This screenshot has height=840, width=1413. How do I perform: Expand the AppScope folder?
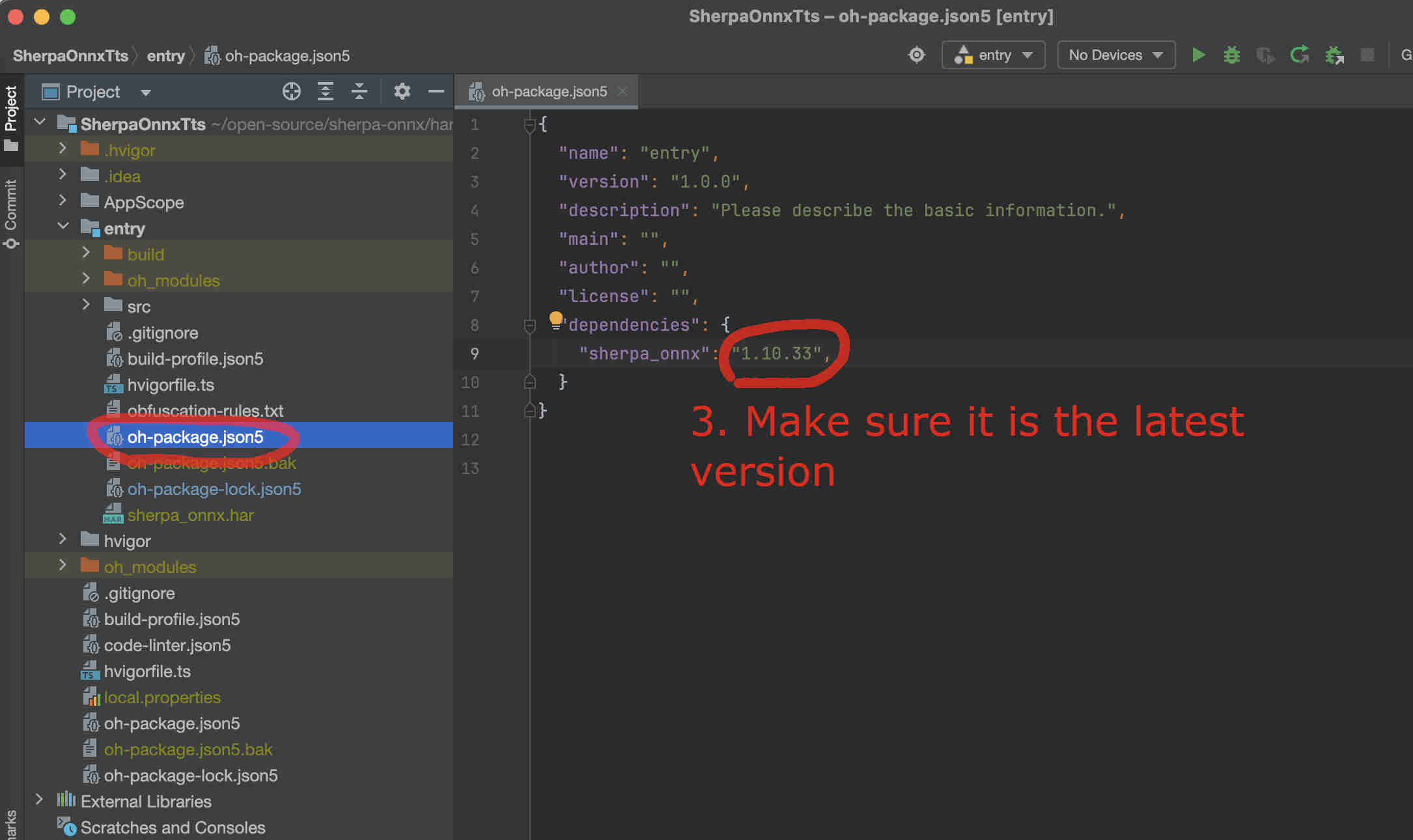63,201
